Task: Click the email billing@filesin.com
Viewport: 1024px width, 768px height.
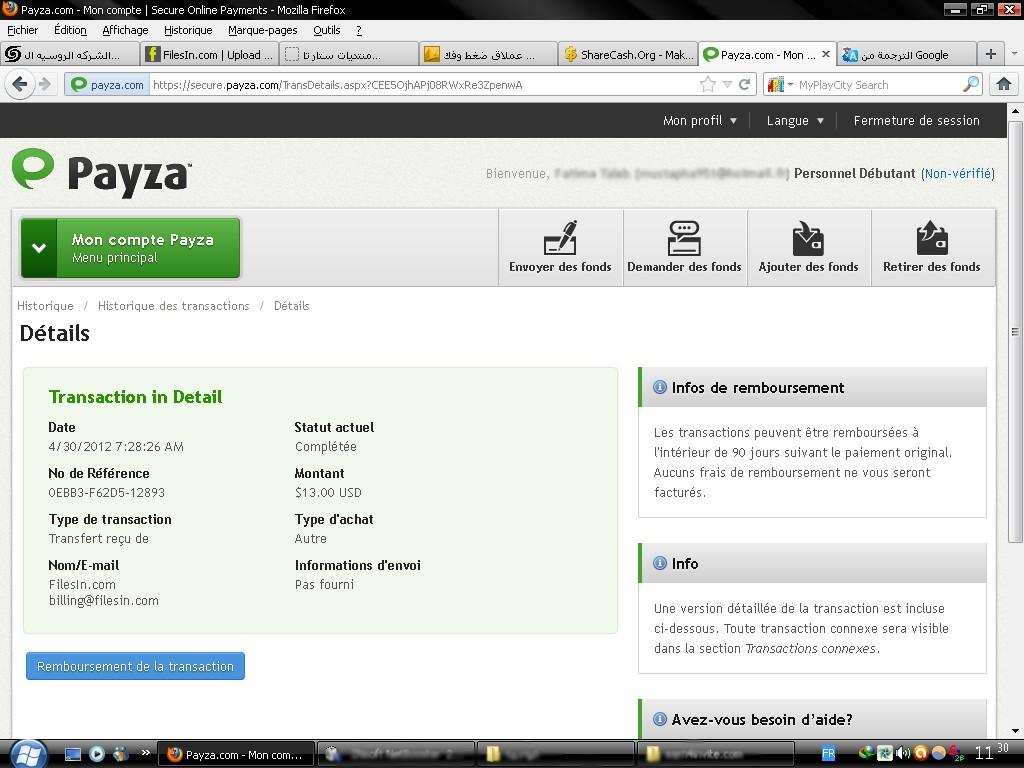Action: point(104,600)
